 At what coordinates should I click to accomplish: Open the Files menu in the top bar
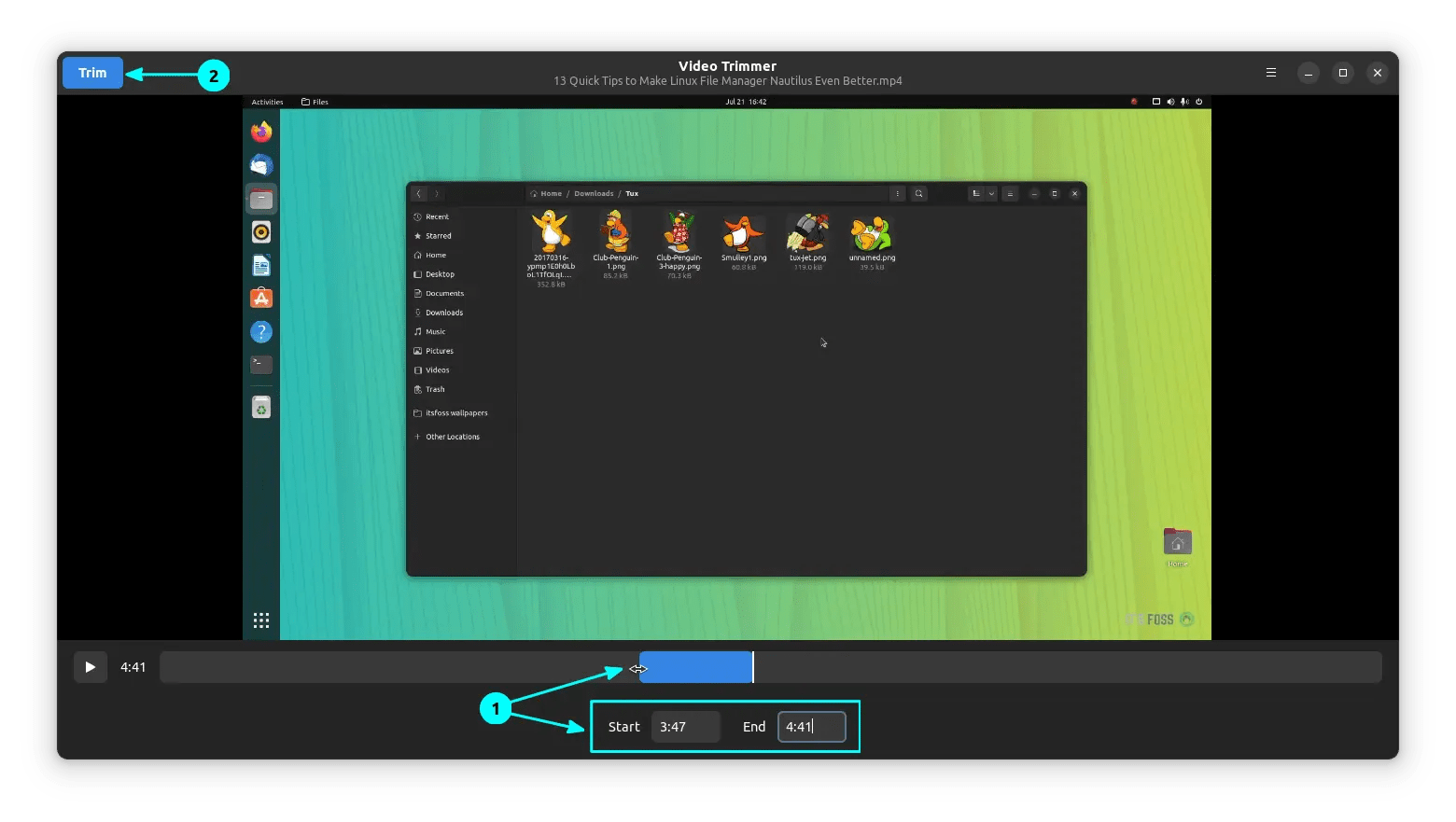click(x=315, y=102)
